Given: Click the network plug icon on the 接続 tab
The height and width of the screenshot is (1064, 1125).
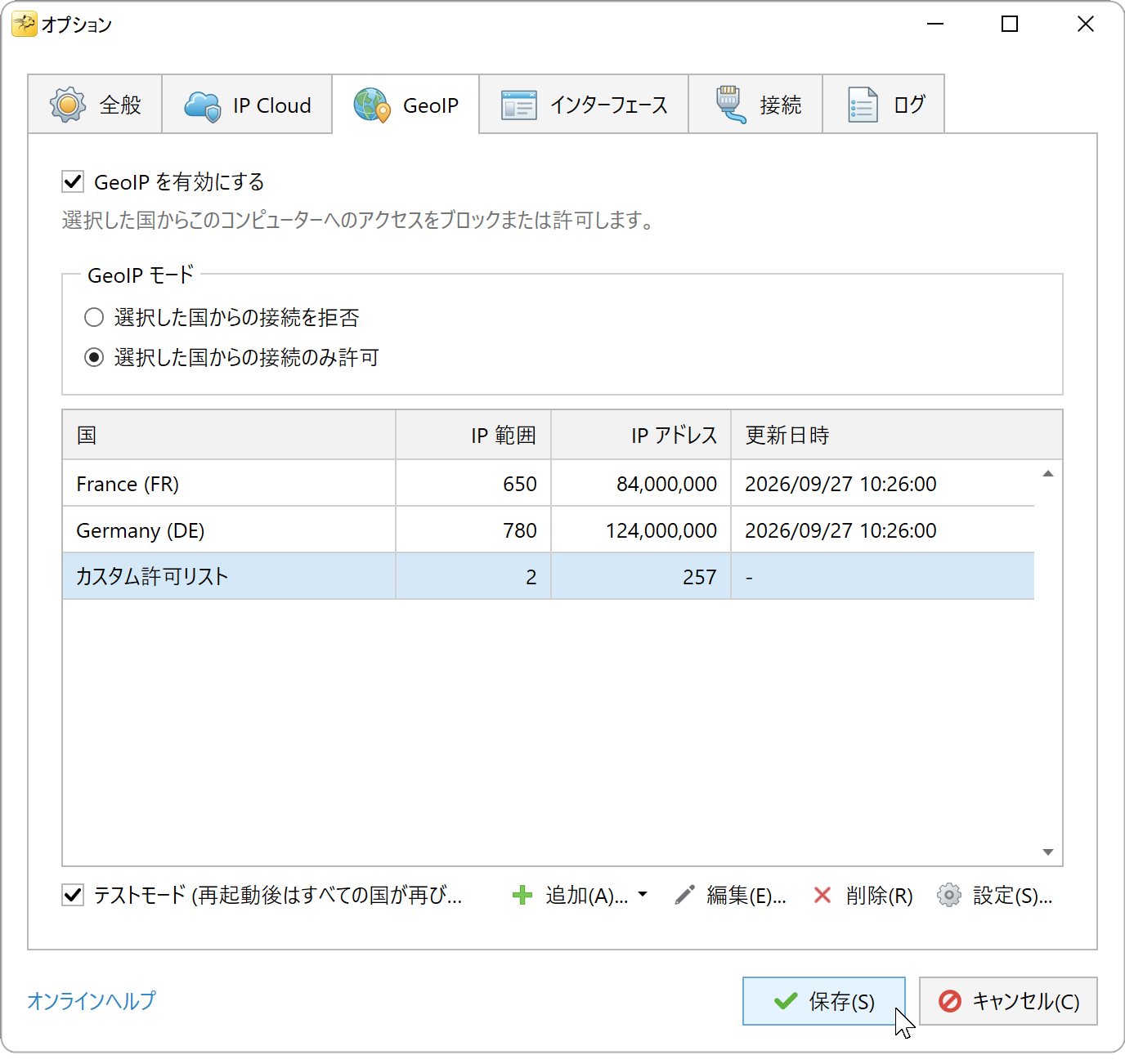Looking at the screenshot, I should pos(730,105).
